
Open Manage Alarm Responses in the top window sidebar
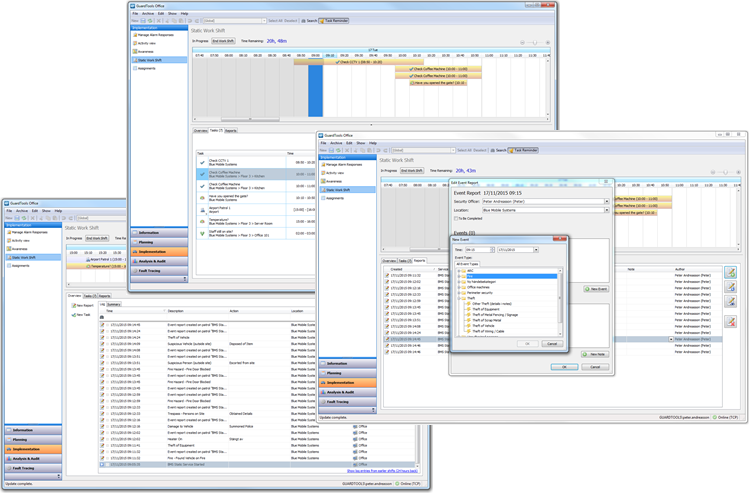(x=155, y=35)
